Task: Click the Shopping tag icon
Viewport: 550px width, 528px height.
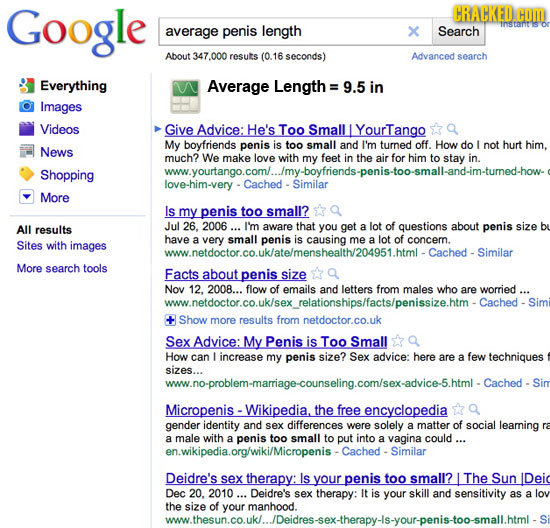Action: tap(27, 174)
